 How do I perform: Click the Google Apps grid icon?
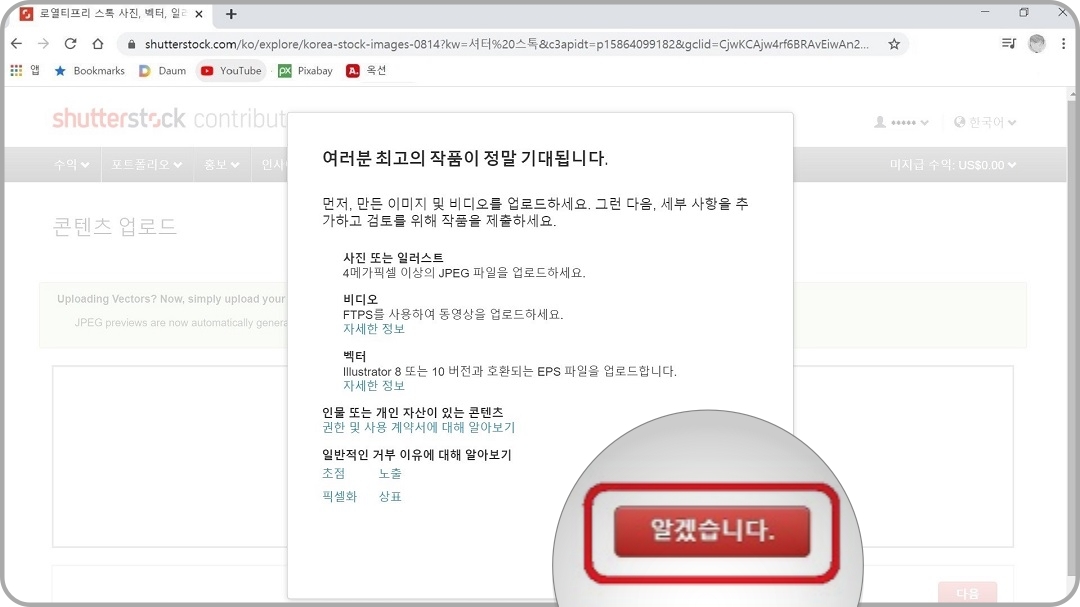coord(16,70)
